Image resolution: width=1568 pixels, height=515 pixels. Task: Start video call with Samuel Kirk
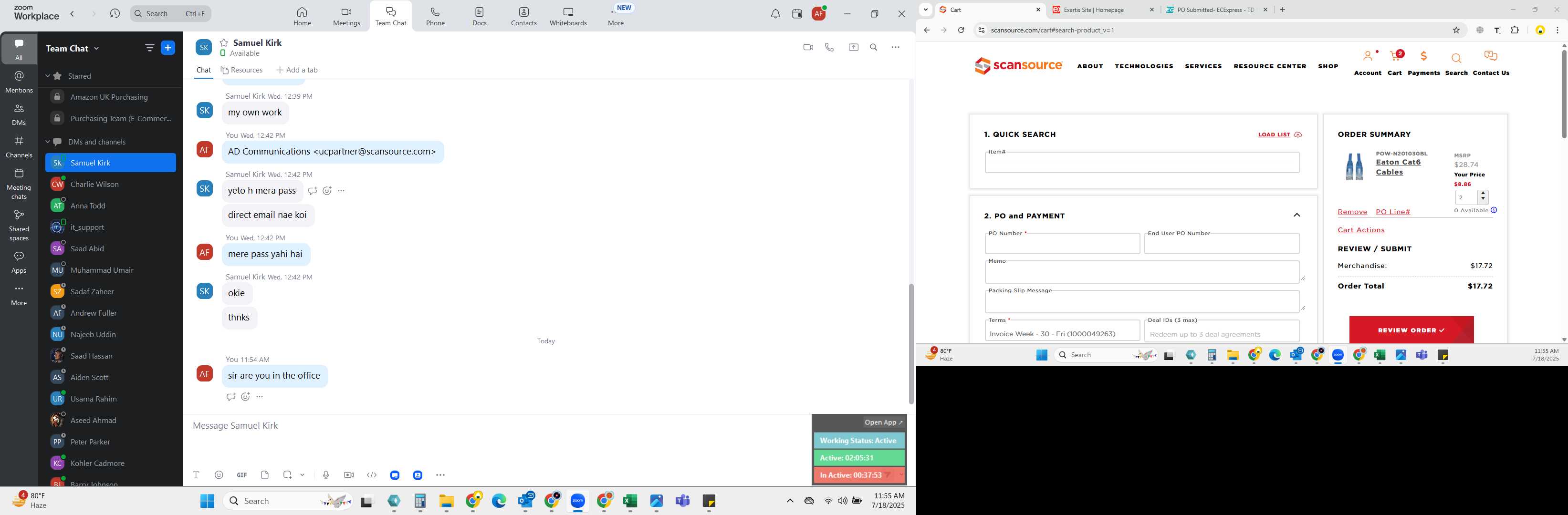808,47
